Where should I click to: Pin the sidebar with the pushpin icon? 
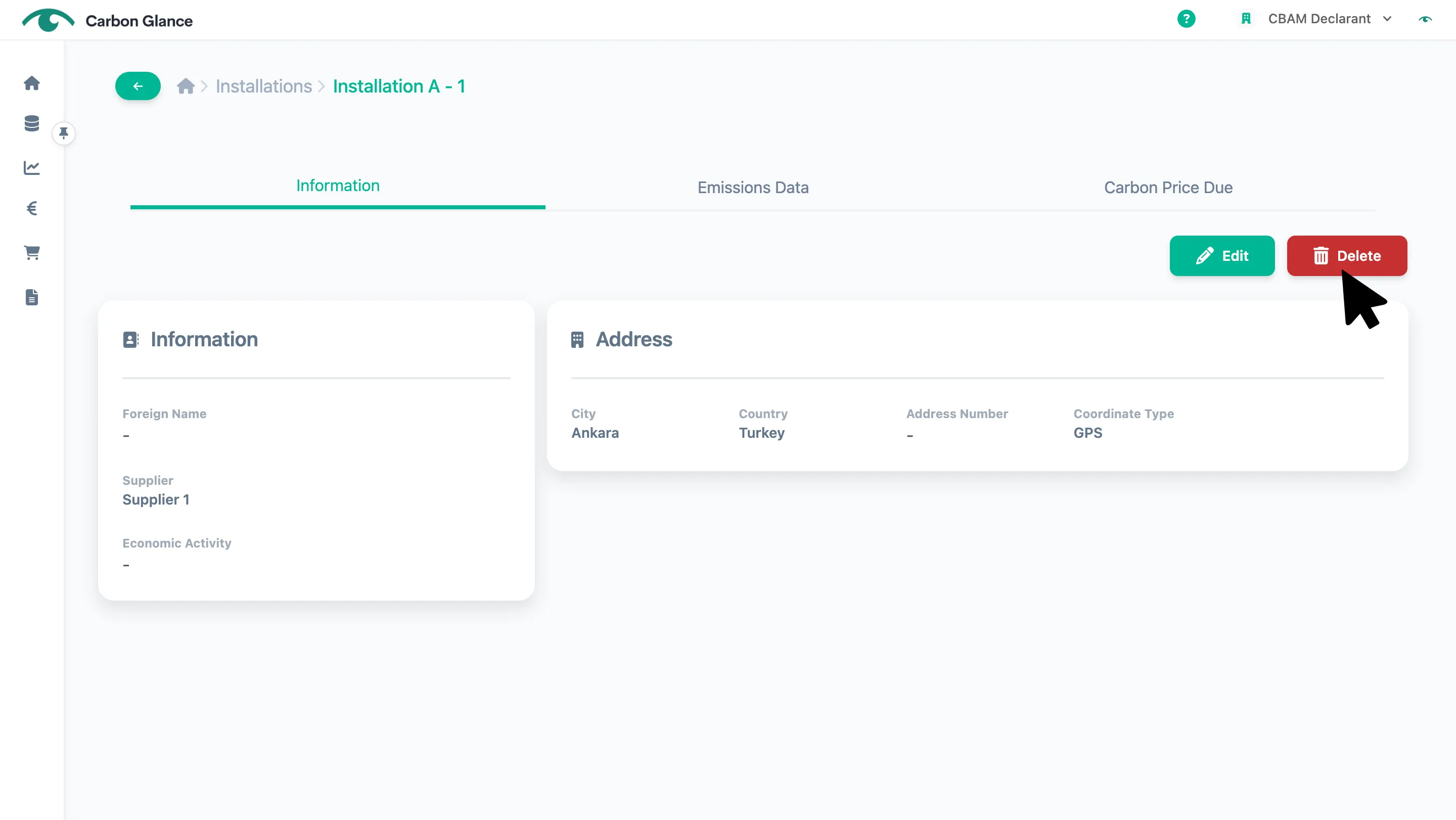63,133
